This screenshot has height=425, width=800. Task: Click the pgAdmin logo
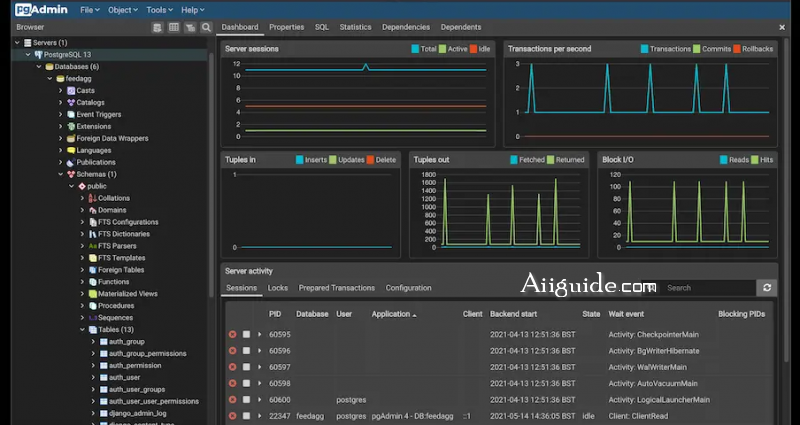pos(41,10)
